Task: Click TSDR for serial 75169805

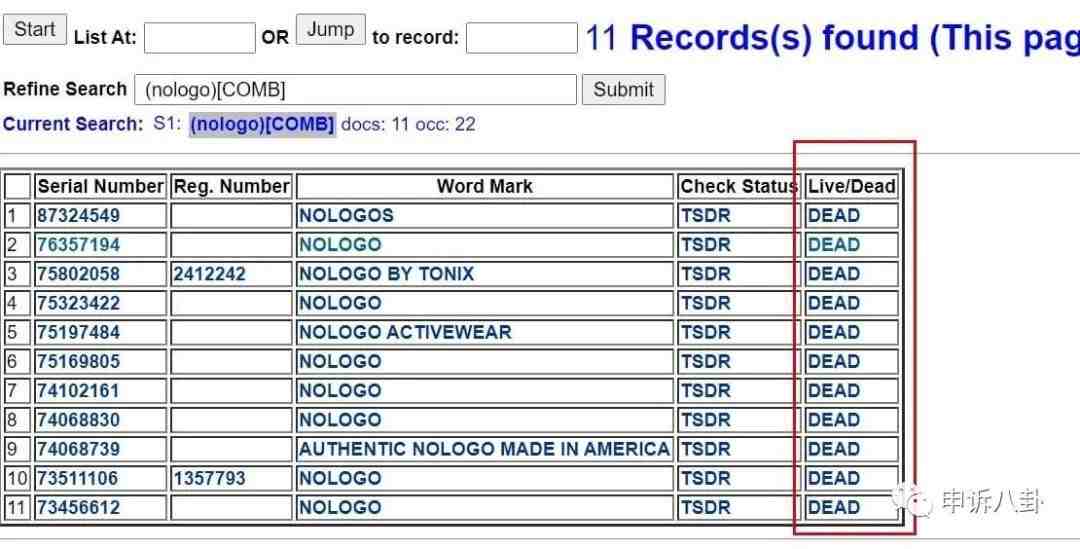Action: [x=705, y=362]
